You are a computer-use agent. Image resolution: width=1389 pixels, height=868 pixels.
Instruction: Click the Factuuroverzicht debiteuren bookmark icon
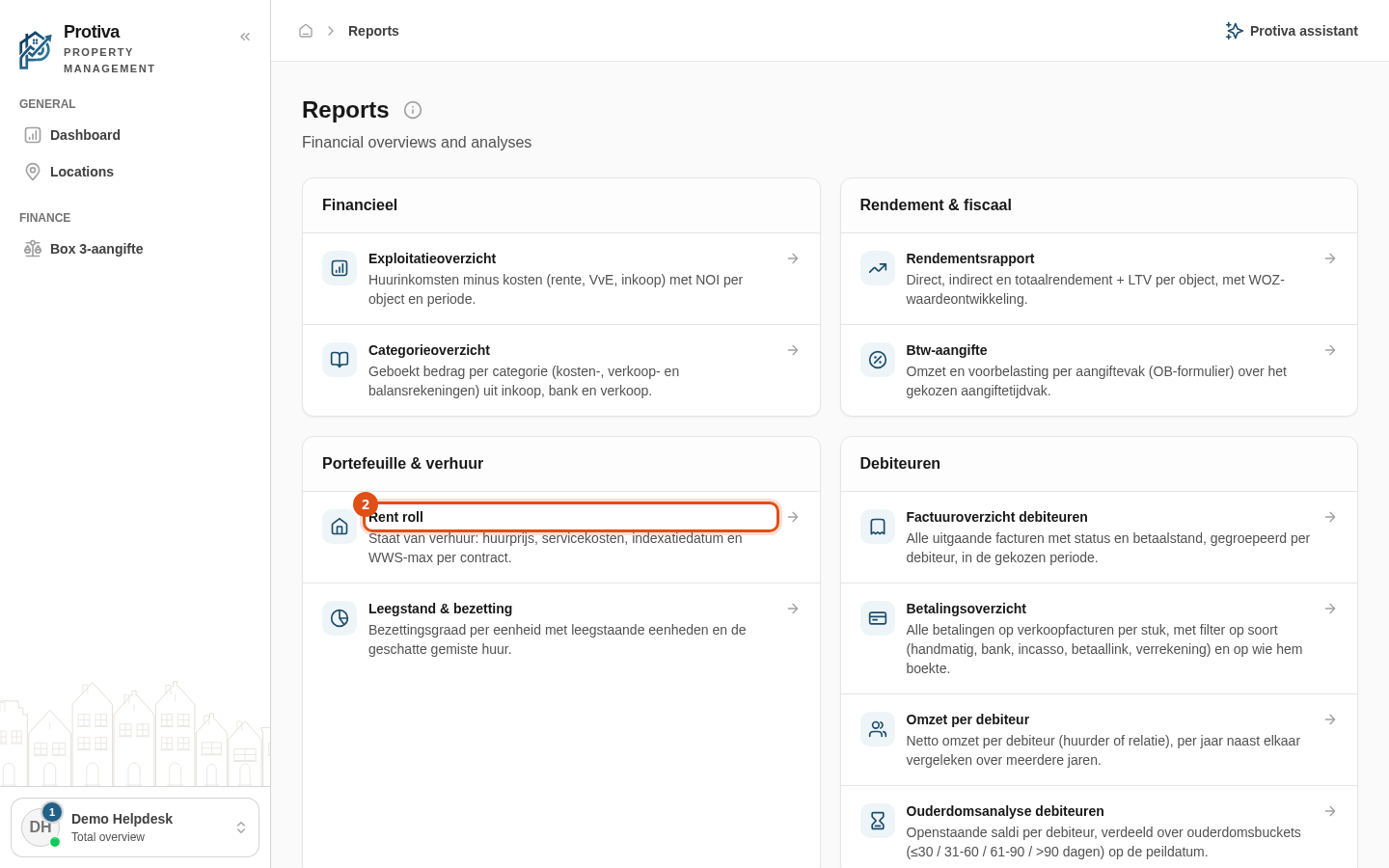pyautogui.click(x=878, y=527)
